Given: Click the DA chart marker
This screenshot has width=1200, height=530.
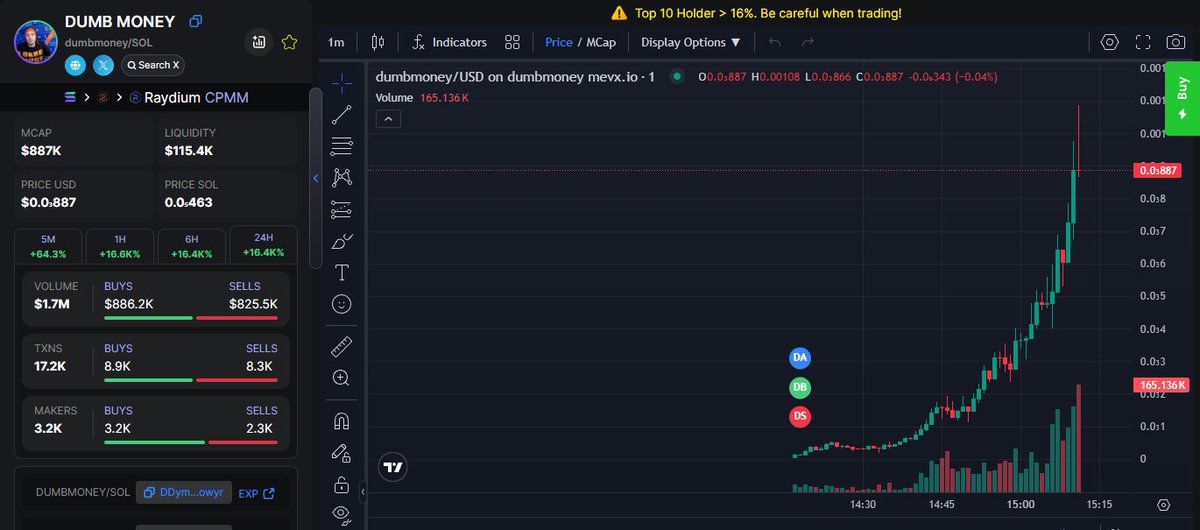Looking at the screenshot, I should pos(800,357).
